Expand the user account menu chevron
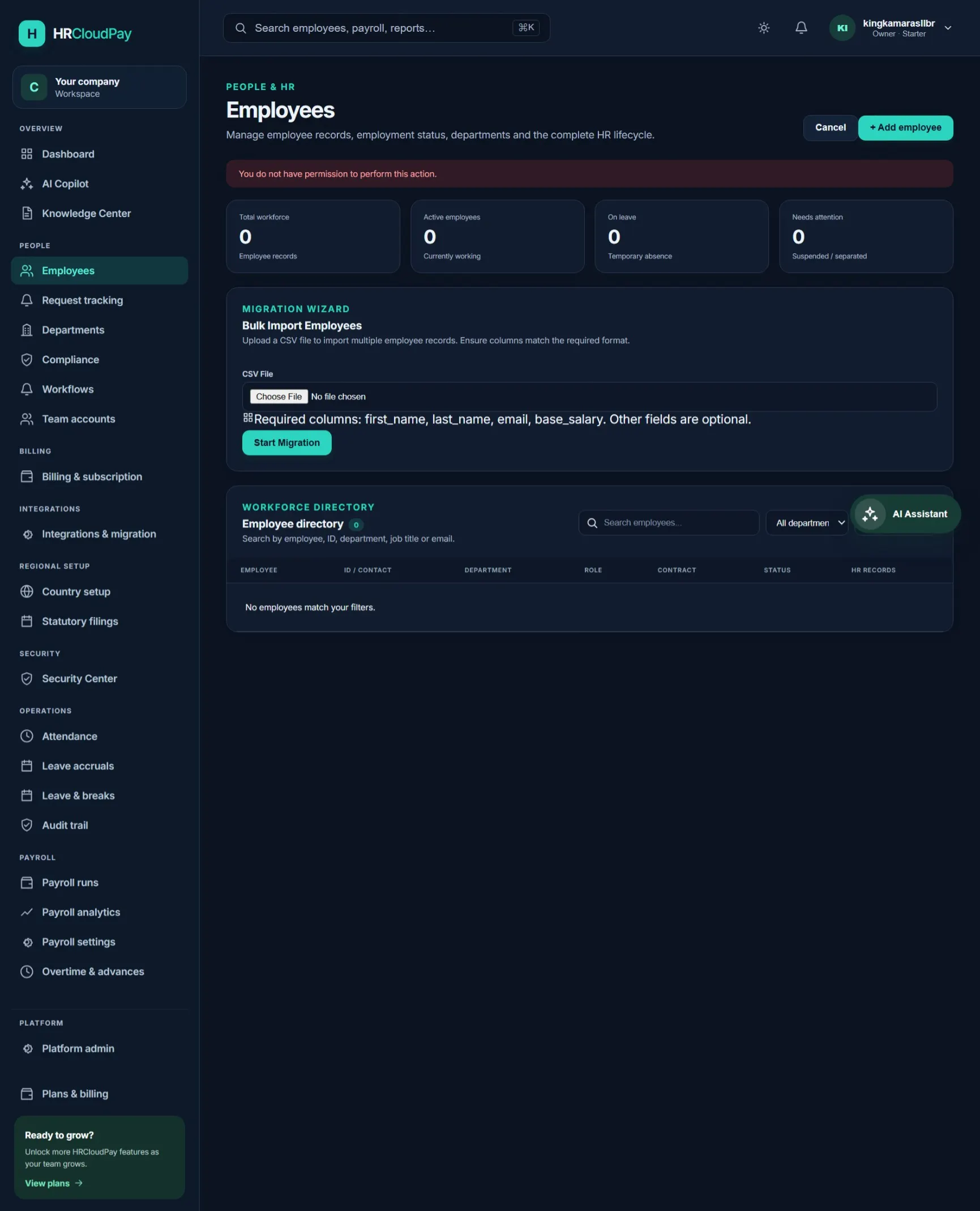 point(948,28)
